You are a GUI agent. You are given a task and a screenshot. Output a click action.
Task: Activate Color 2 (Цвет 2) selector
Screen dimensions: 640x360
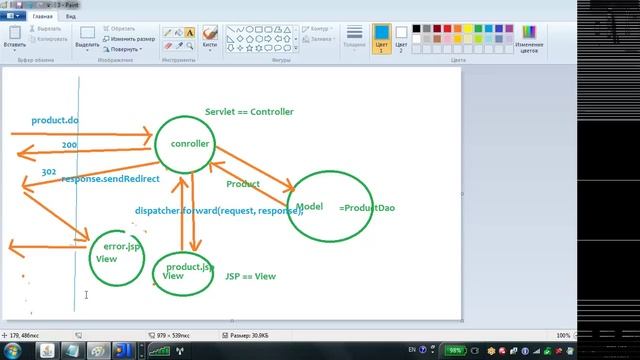(x=401, y=39)
